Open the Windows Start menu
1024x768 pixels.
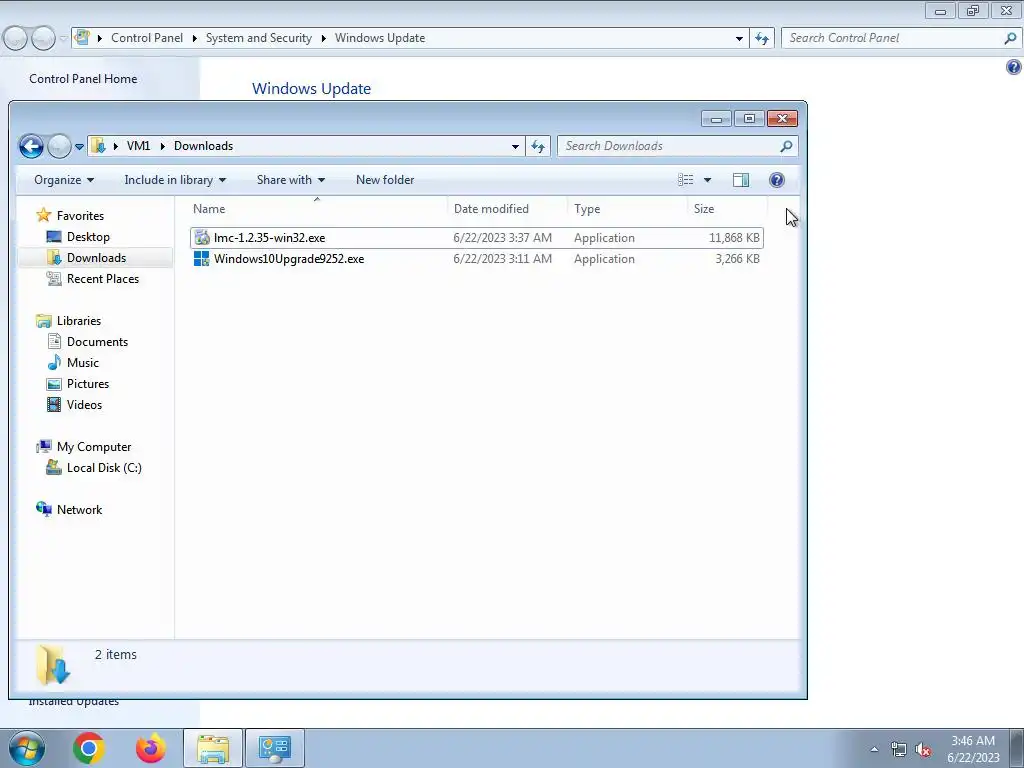pos(27,748)
